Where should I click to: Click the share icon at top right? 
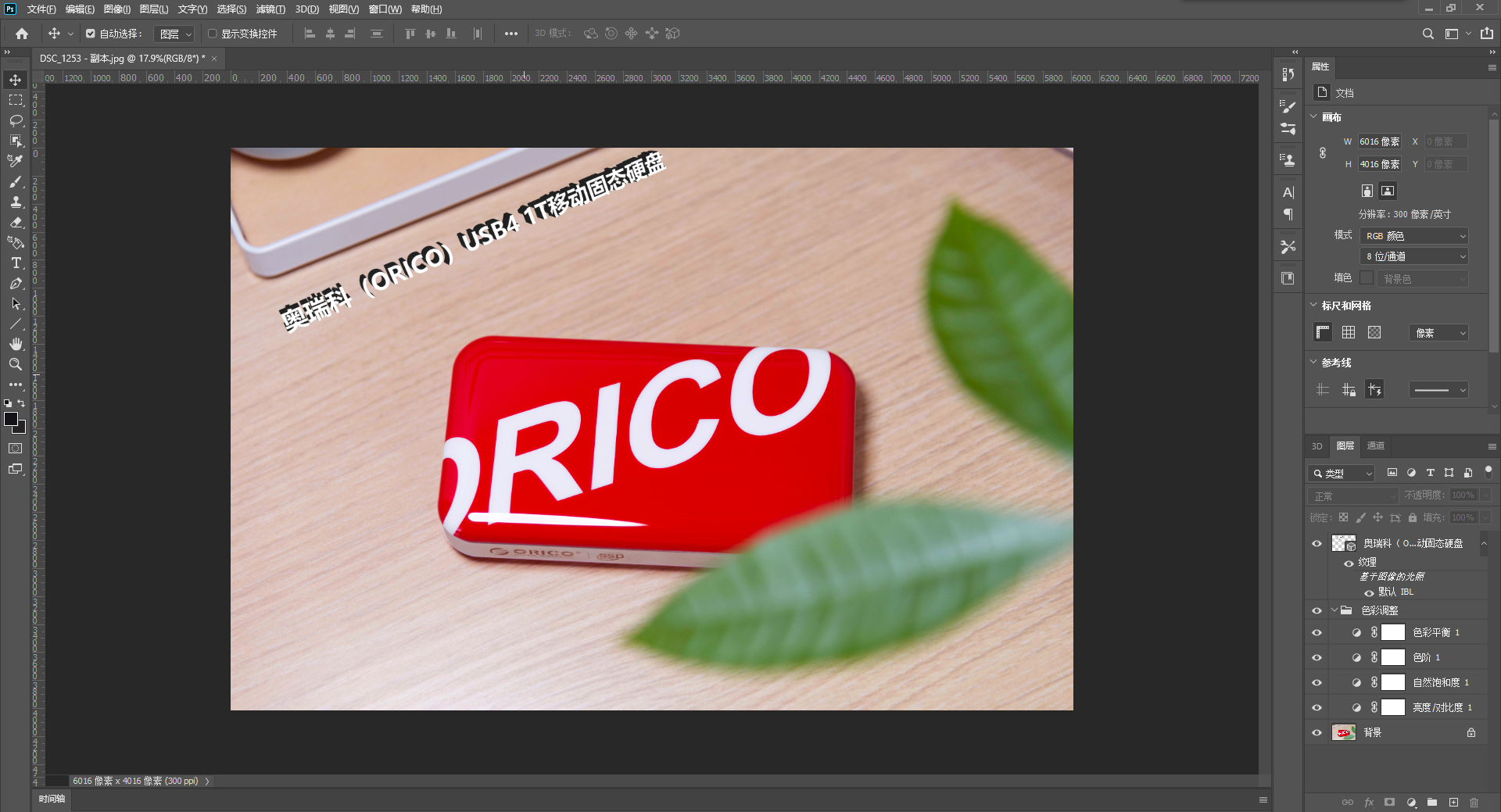(1487, 34)
